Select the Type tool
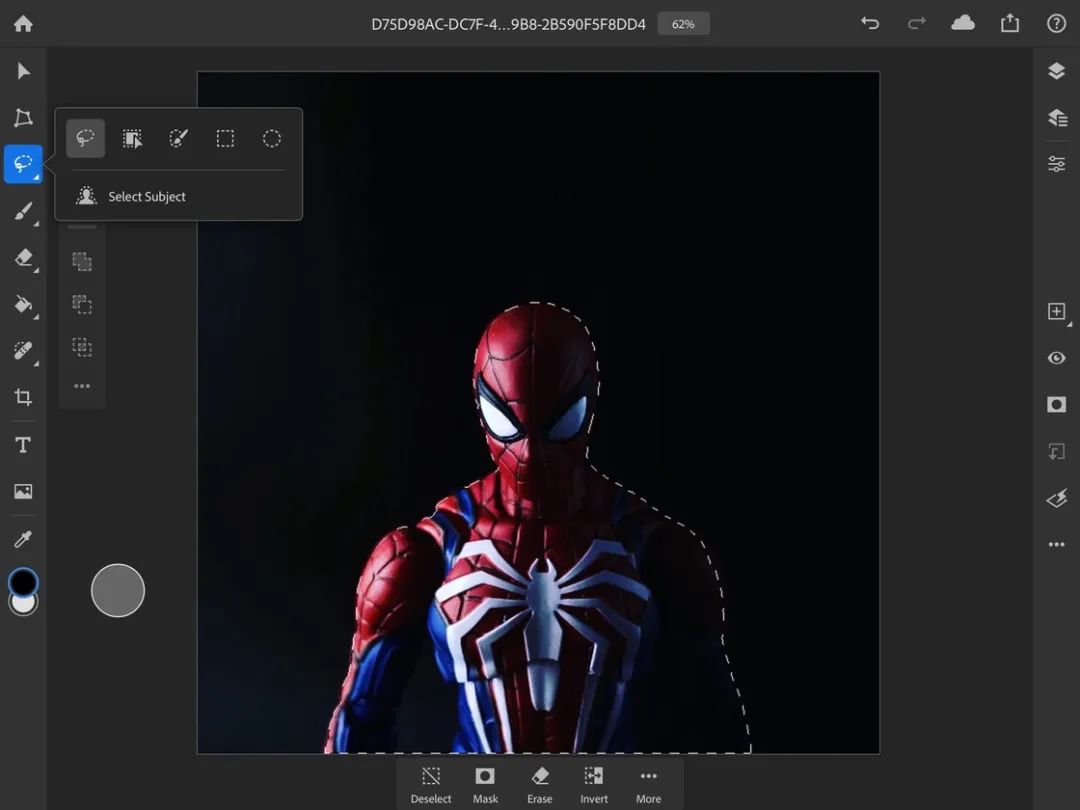 coord(23,445)
